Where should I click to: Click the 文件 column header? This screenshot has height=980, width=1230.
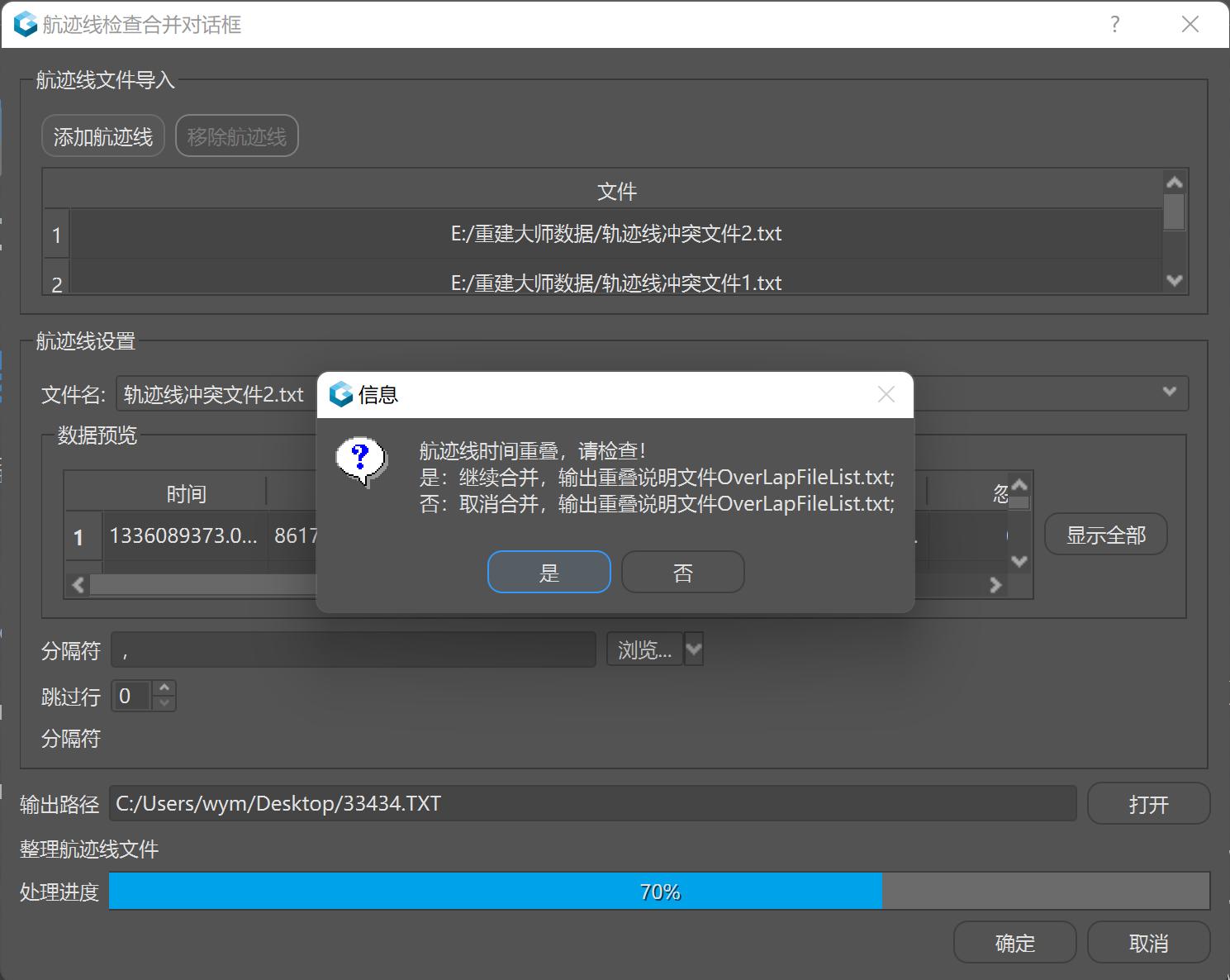pos(616,191)
